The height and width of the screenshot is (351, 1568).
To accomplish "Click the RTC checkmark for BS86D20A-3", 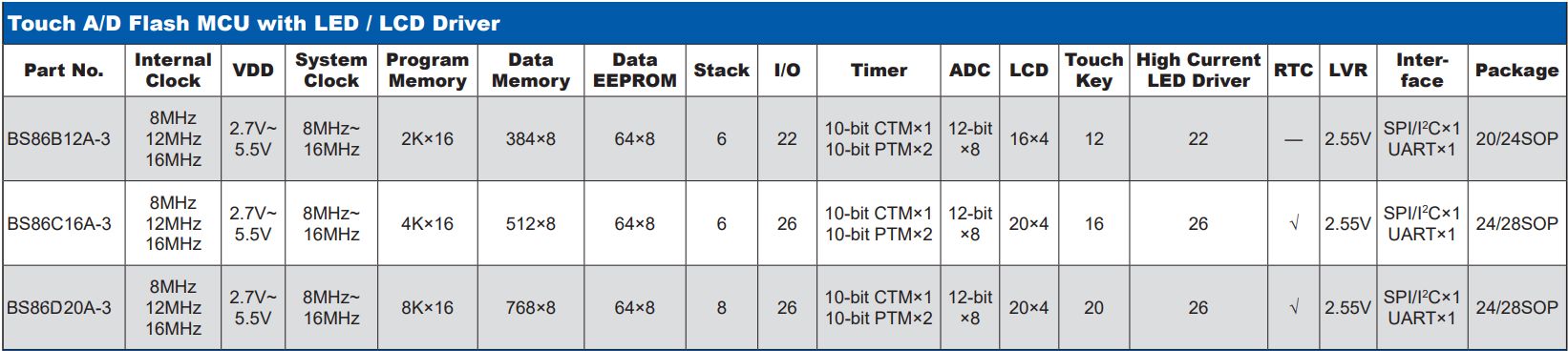I will (x=1293, y=308).
